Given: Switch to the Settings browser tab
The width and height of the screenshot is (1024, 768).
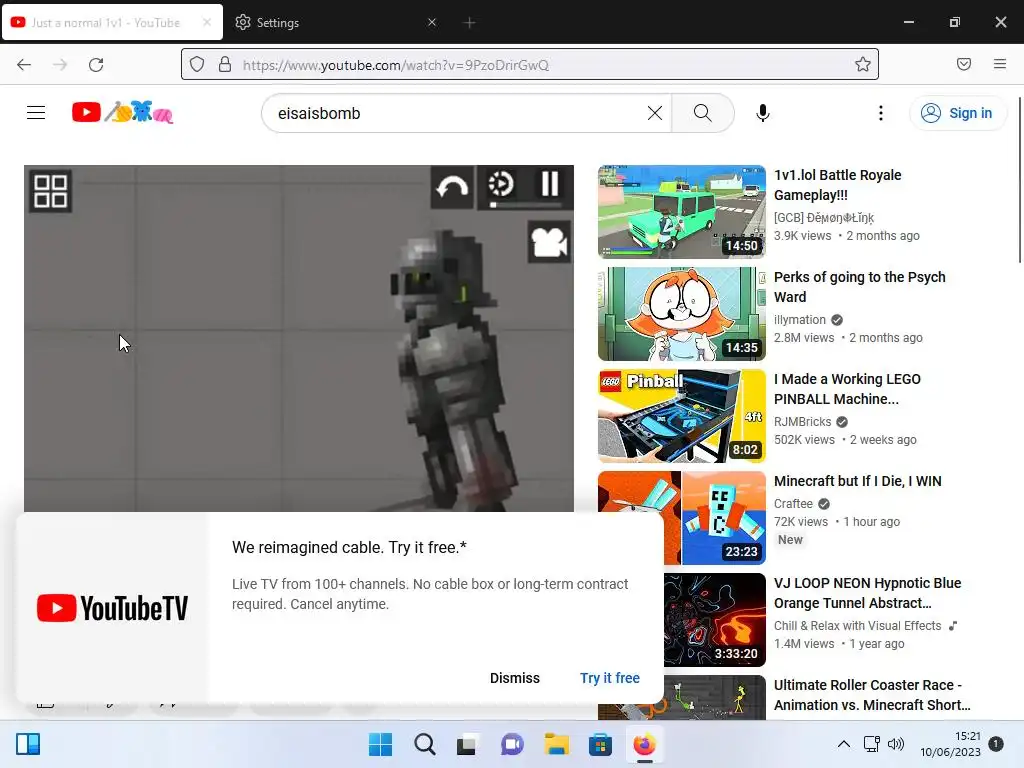Looking at the screenshot, I should click(x=333, y=22).
